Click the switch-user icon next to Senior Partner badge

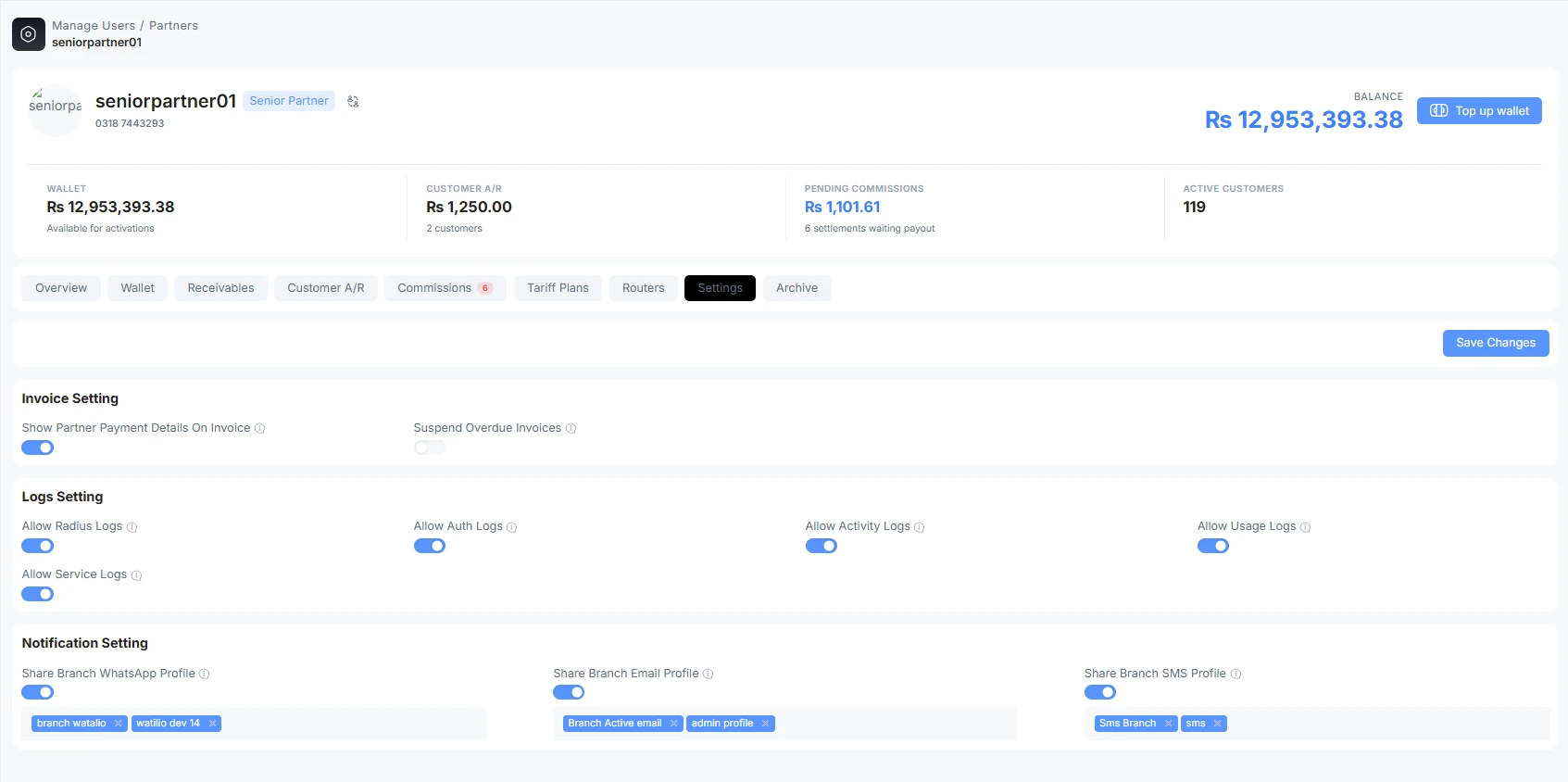click(353, 101)
